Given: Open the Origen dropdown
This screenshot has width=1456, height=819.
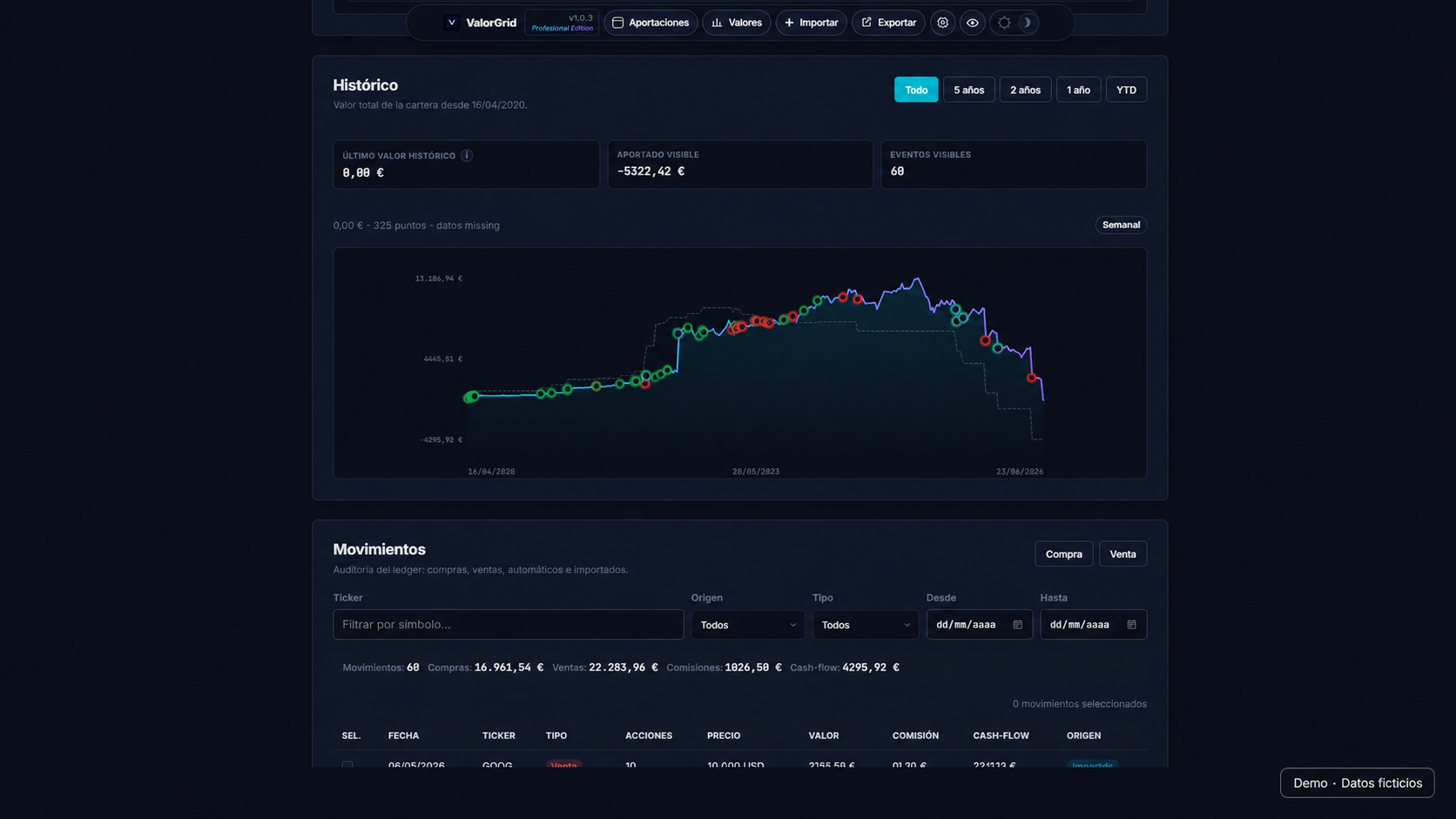Looking at the screenshot, I should 748,624.
